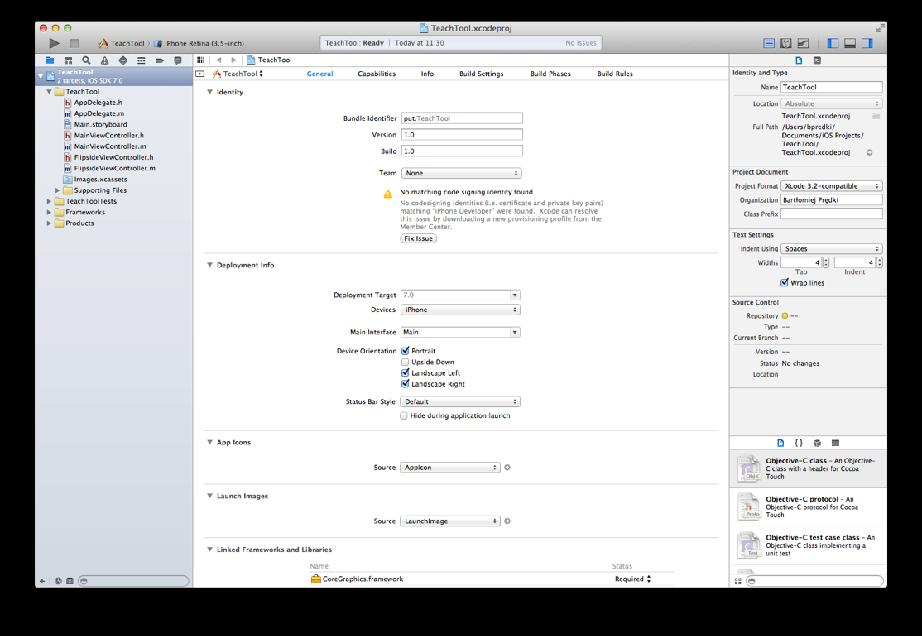Viewport: 922px width, 636px height.
Task: Switch to the Debug navigator
Action: 141,60
